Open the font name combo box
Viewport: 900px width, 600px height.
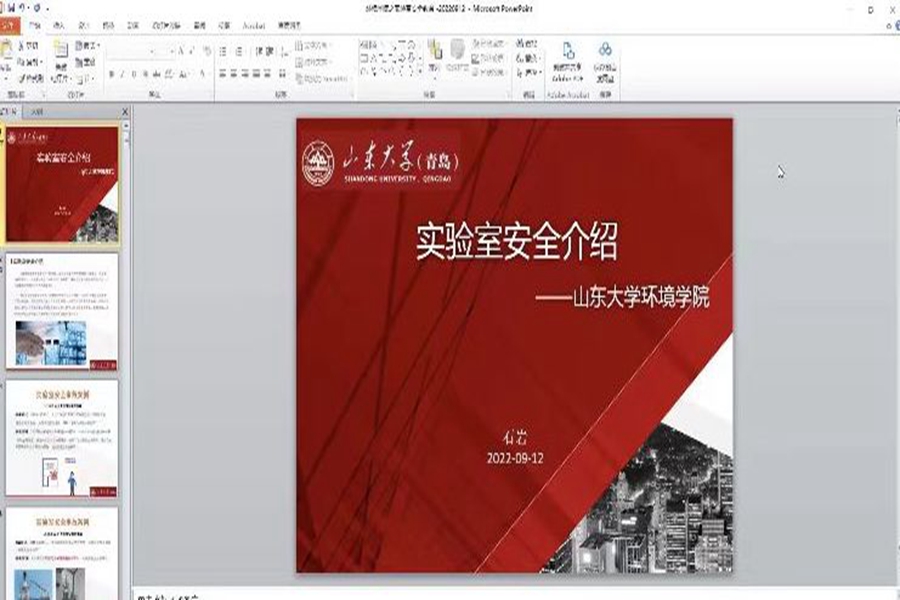point(131,51)
